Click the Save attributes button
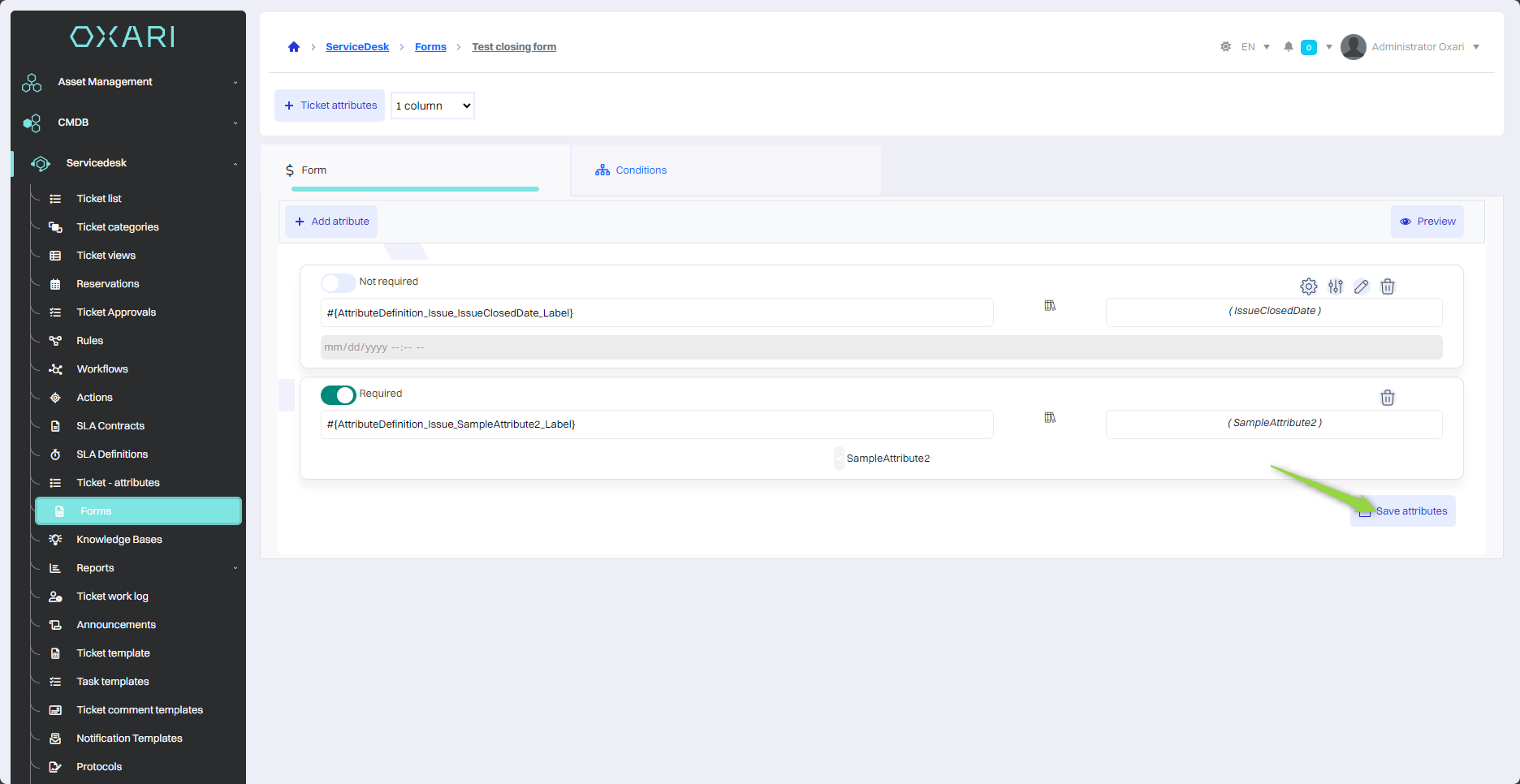The image size is (1520, 784). (x=1403, y=511)
